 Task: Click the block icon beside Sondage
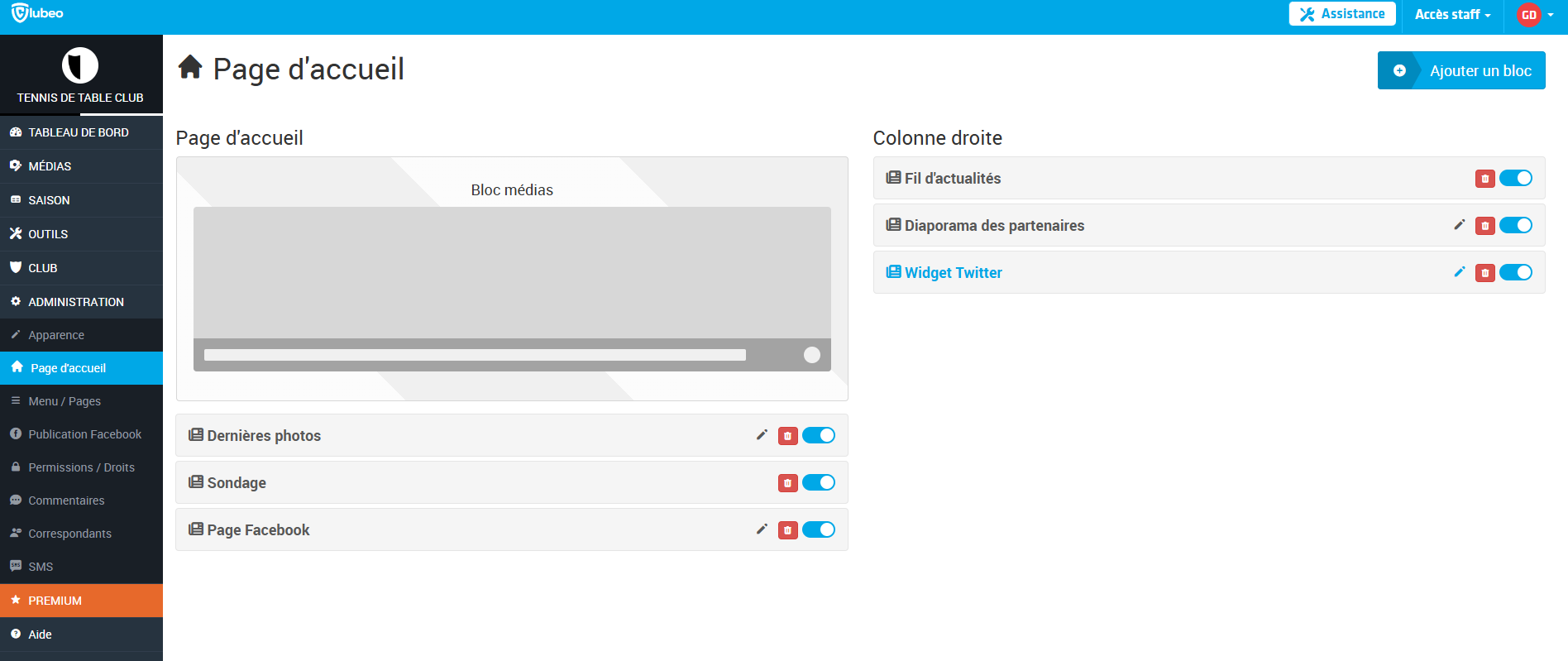click(x=196, y=482)
